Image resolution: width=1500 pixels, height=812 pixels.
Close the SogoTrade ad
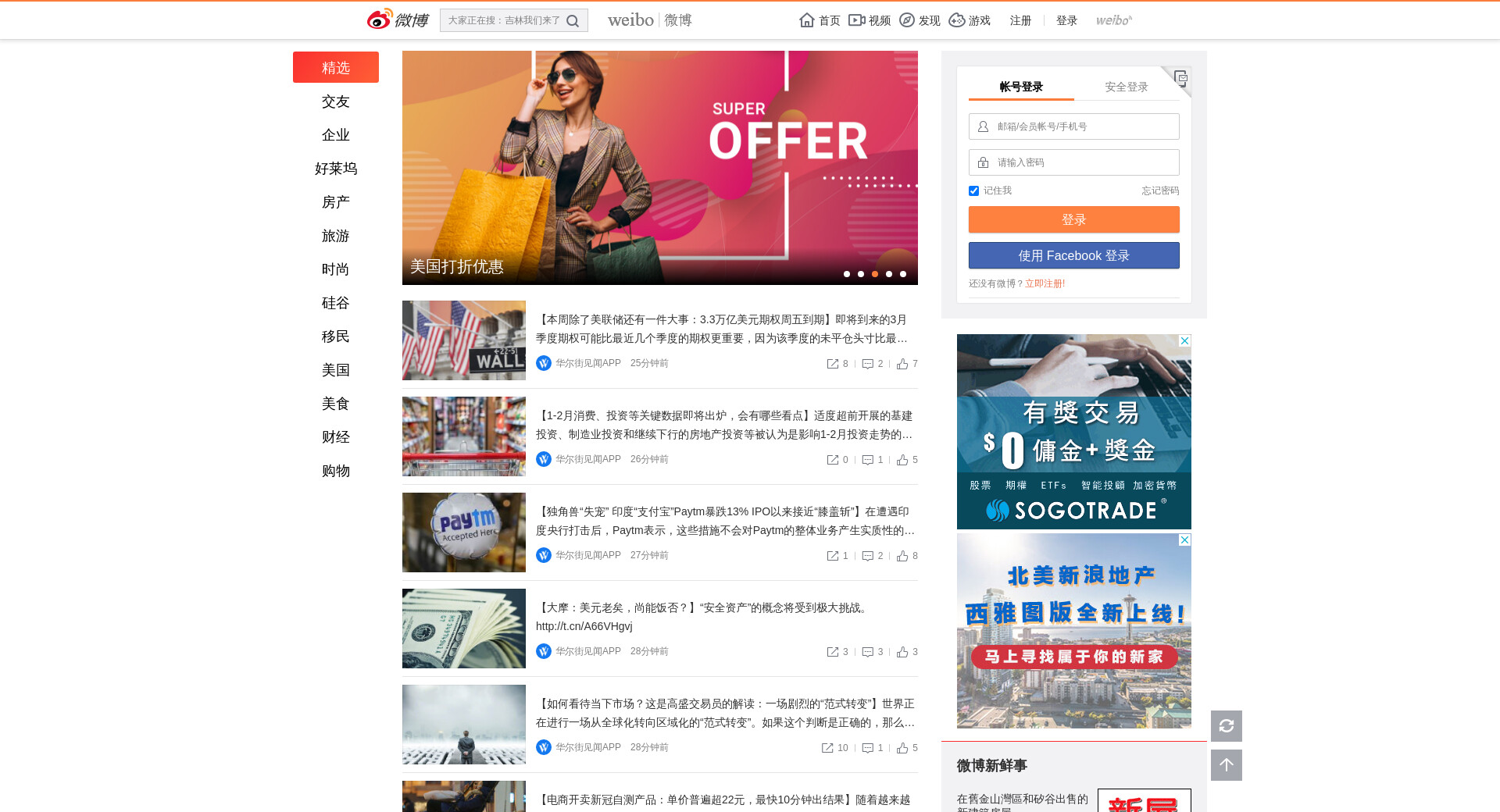point(1185,340)
